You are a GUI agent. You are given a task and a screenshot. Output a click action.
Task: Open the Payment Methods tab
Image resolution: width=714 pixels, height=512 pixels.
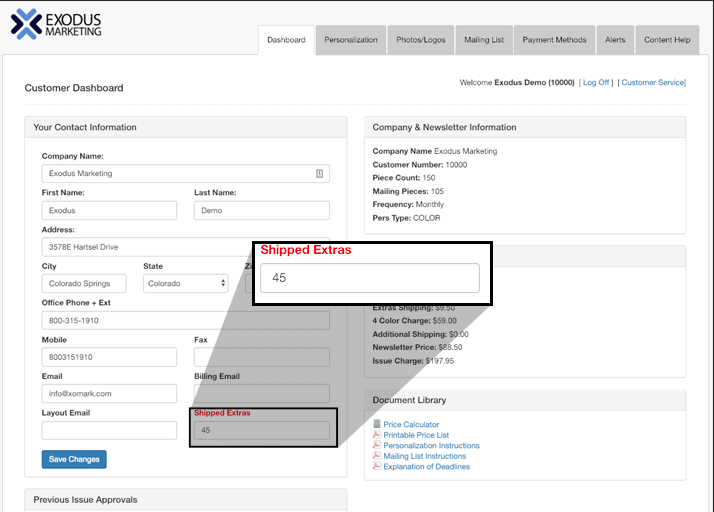[555, 40]
